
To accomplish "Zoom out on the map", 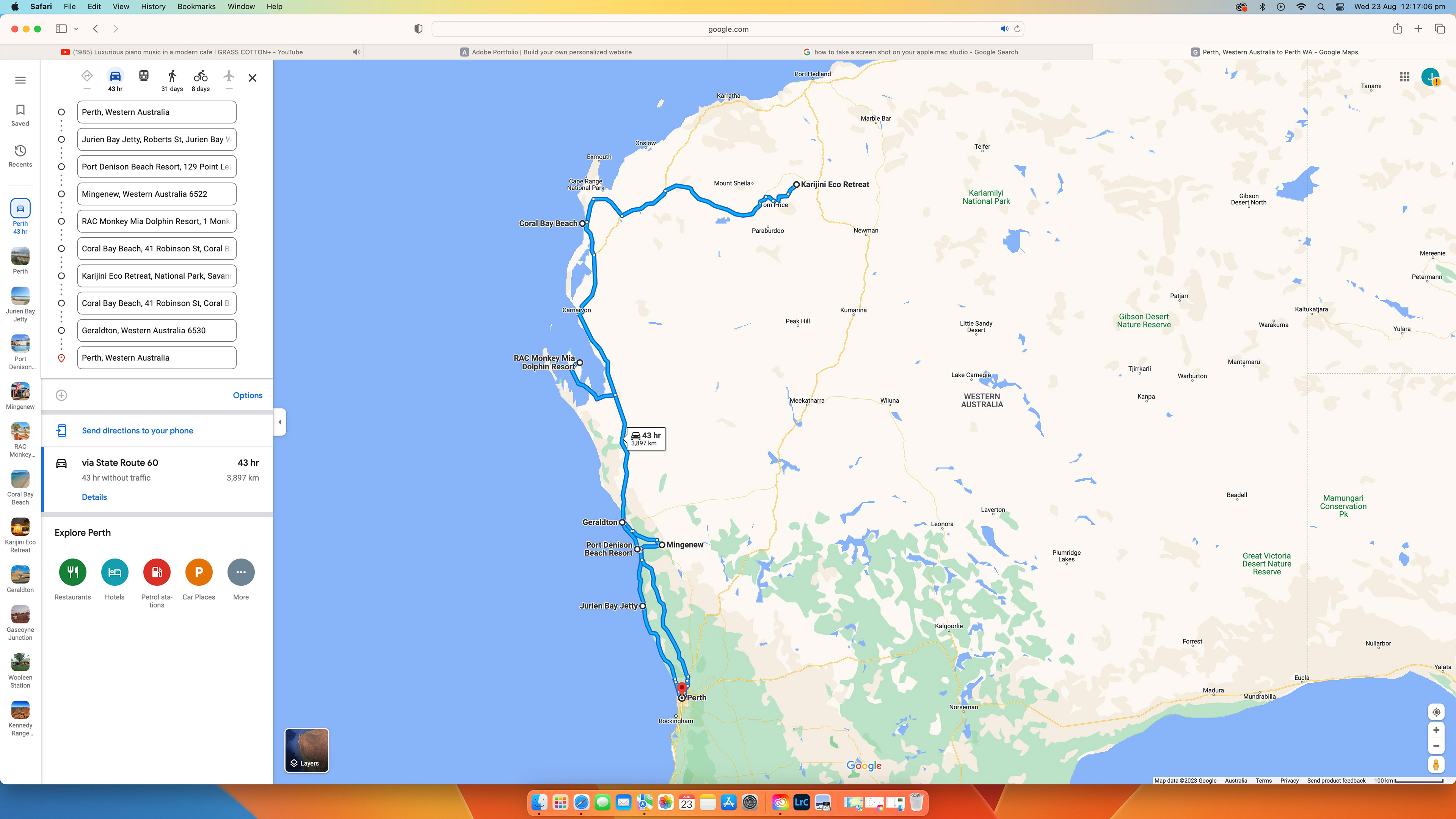I will pos(1436,746).
